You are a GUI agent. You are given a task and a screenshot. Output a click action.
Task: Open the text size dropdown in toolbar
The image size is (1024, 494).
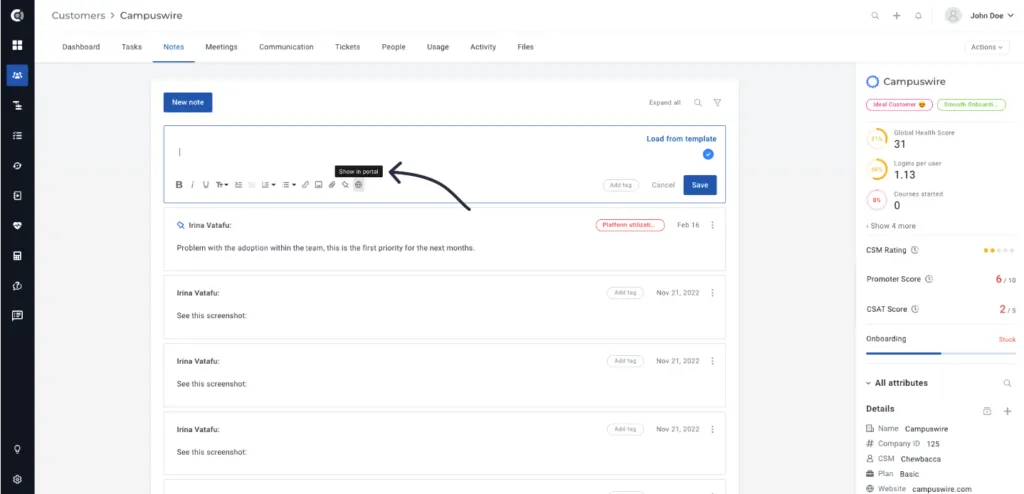222,185
